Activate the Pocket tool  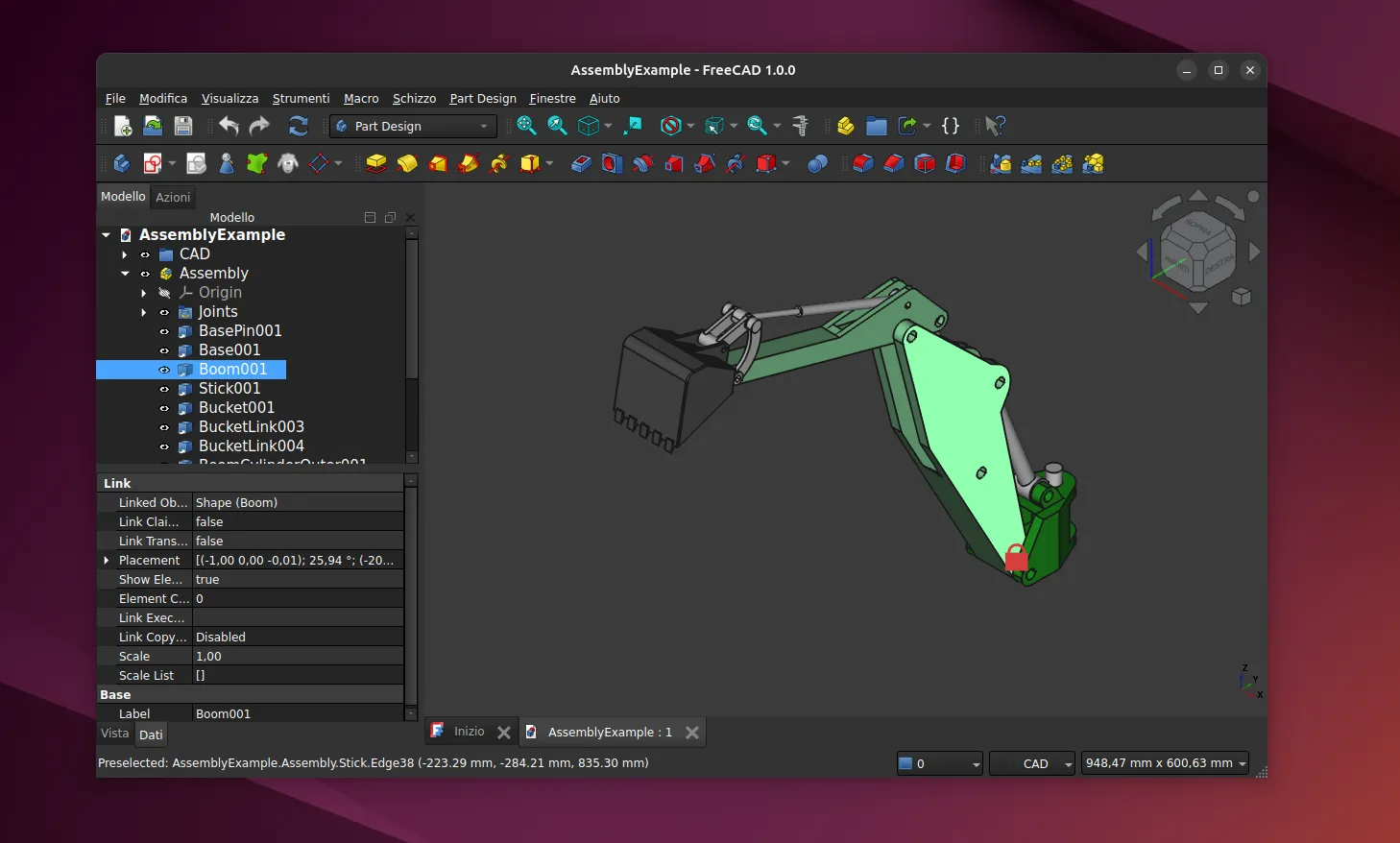pos(580,163)
